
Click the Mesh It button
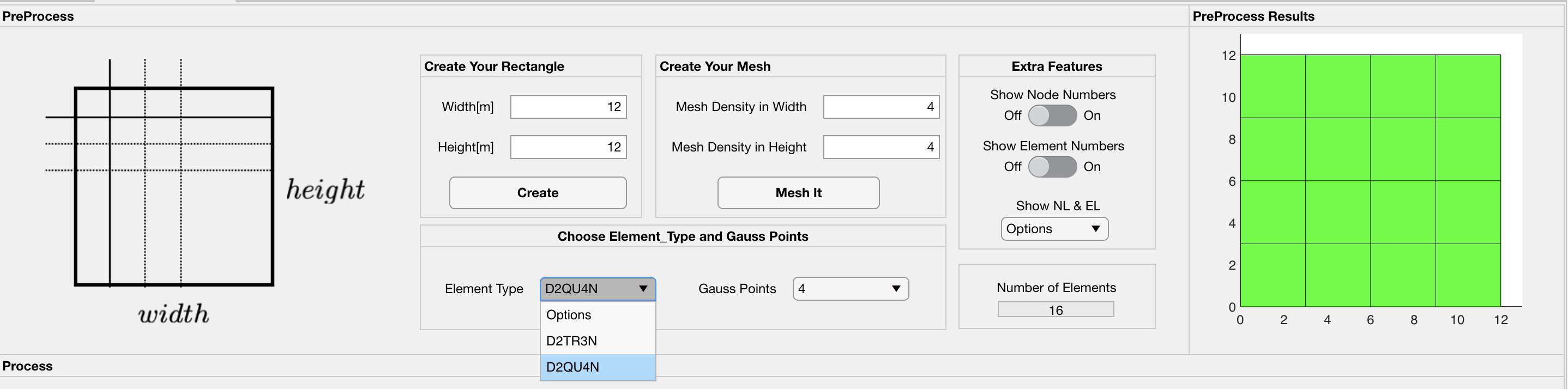[x=798, y=193]
